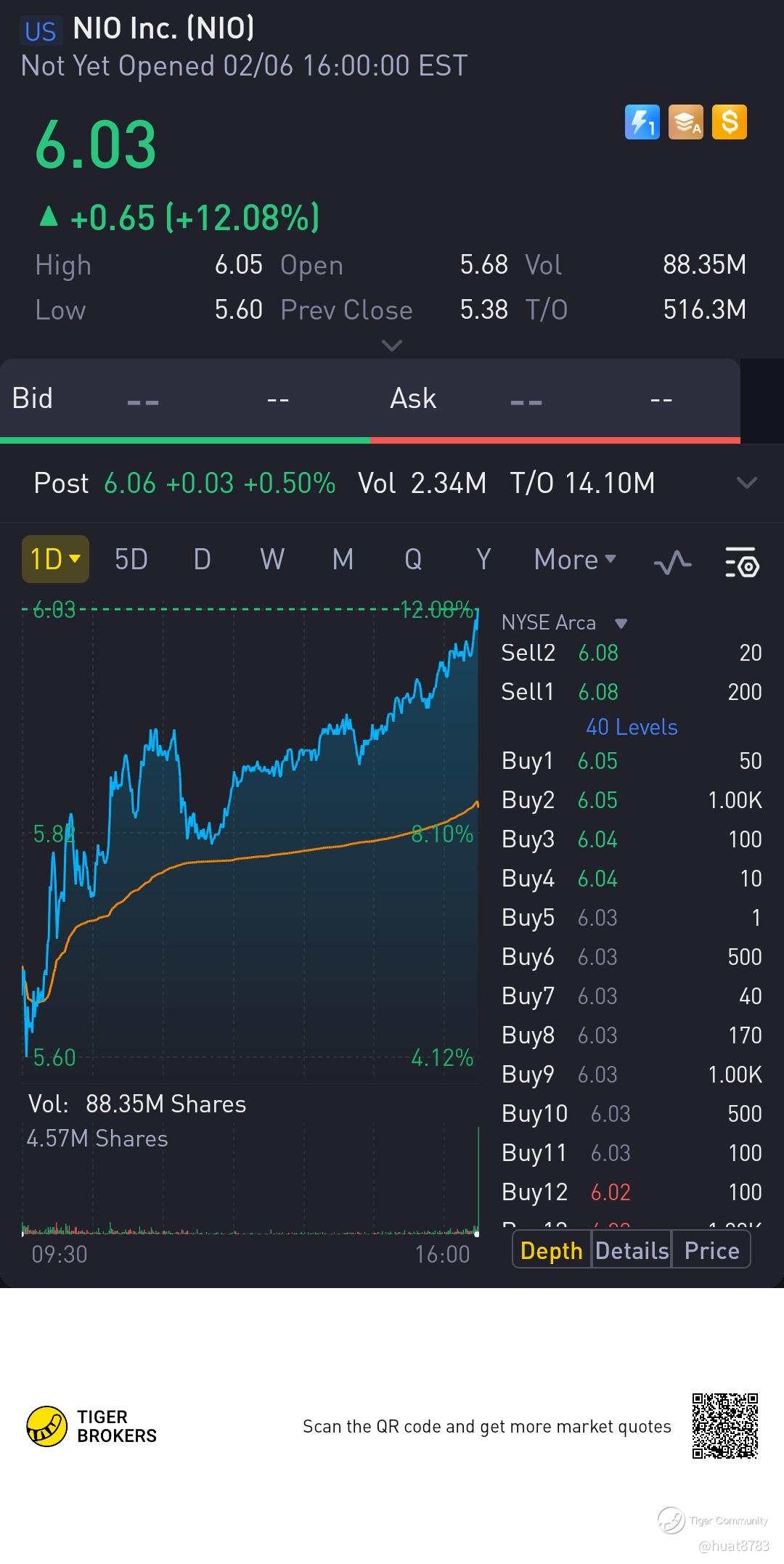Screen dimensions: 784x1564
Task: Tap the Bid quote section
Action: pos(185,398)
